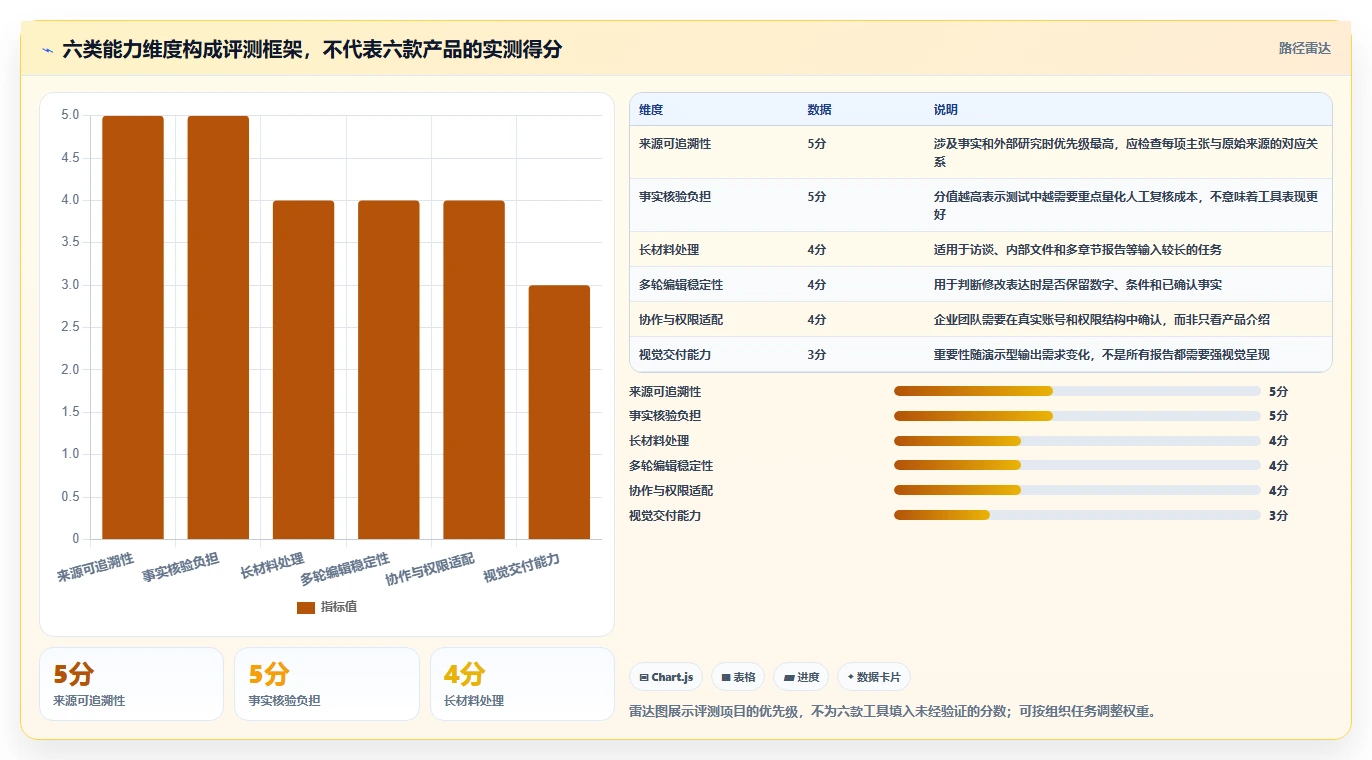This screenshot has width=1372, height=760.
Task: Click the 视觉交付能力 label in progress list
Action: (x=665, y=515)
